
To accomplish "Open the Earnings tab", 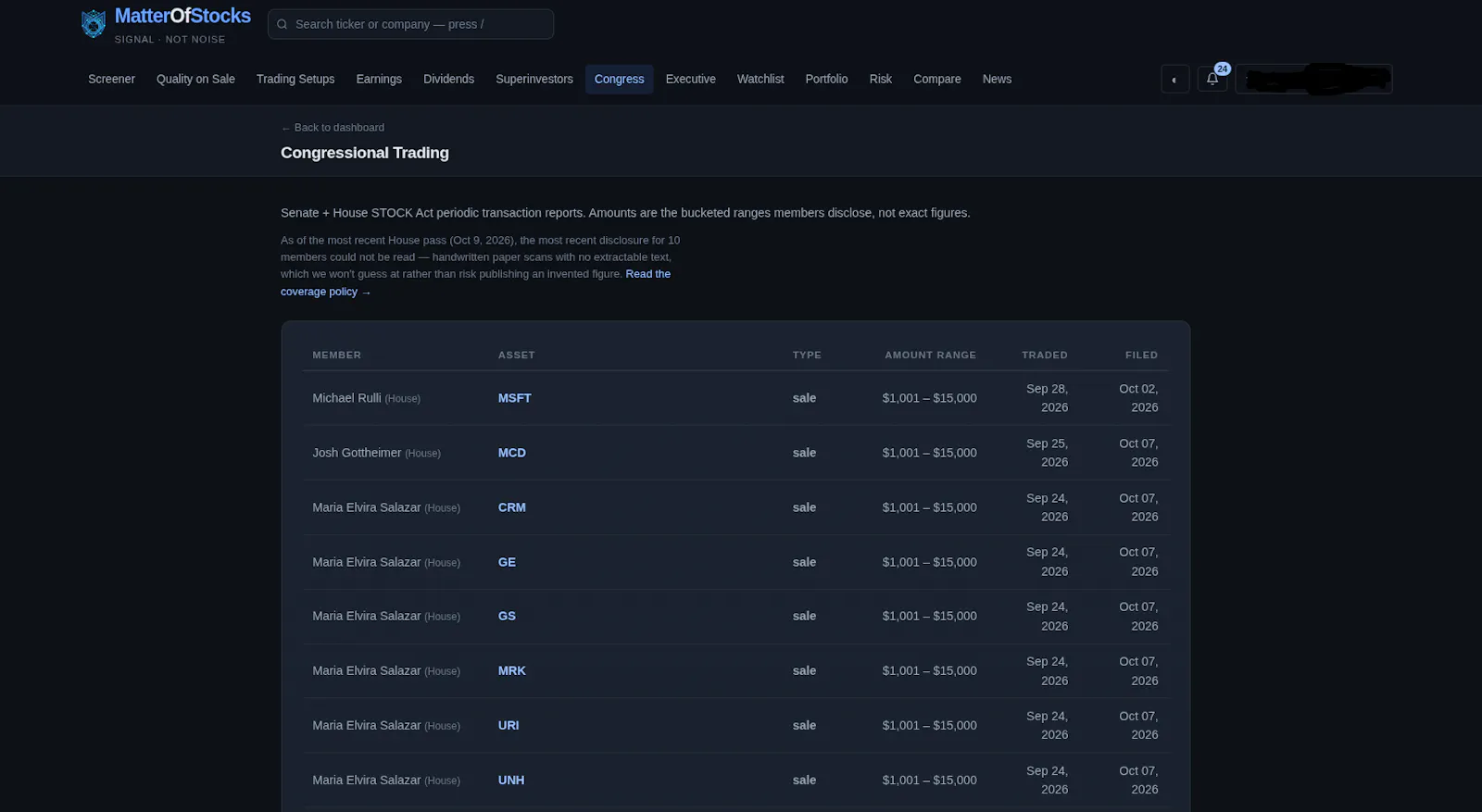I will click(379, 79).
